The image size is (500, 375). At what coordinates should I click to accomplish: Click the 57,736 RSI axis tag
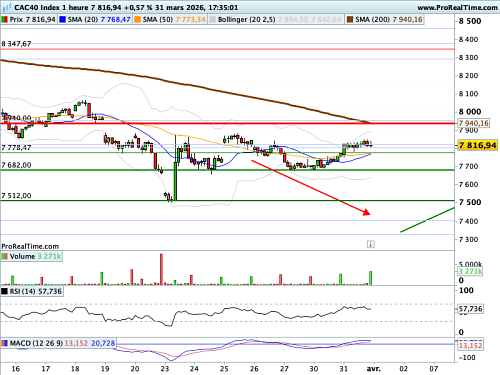tap(470, 309)
